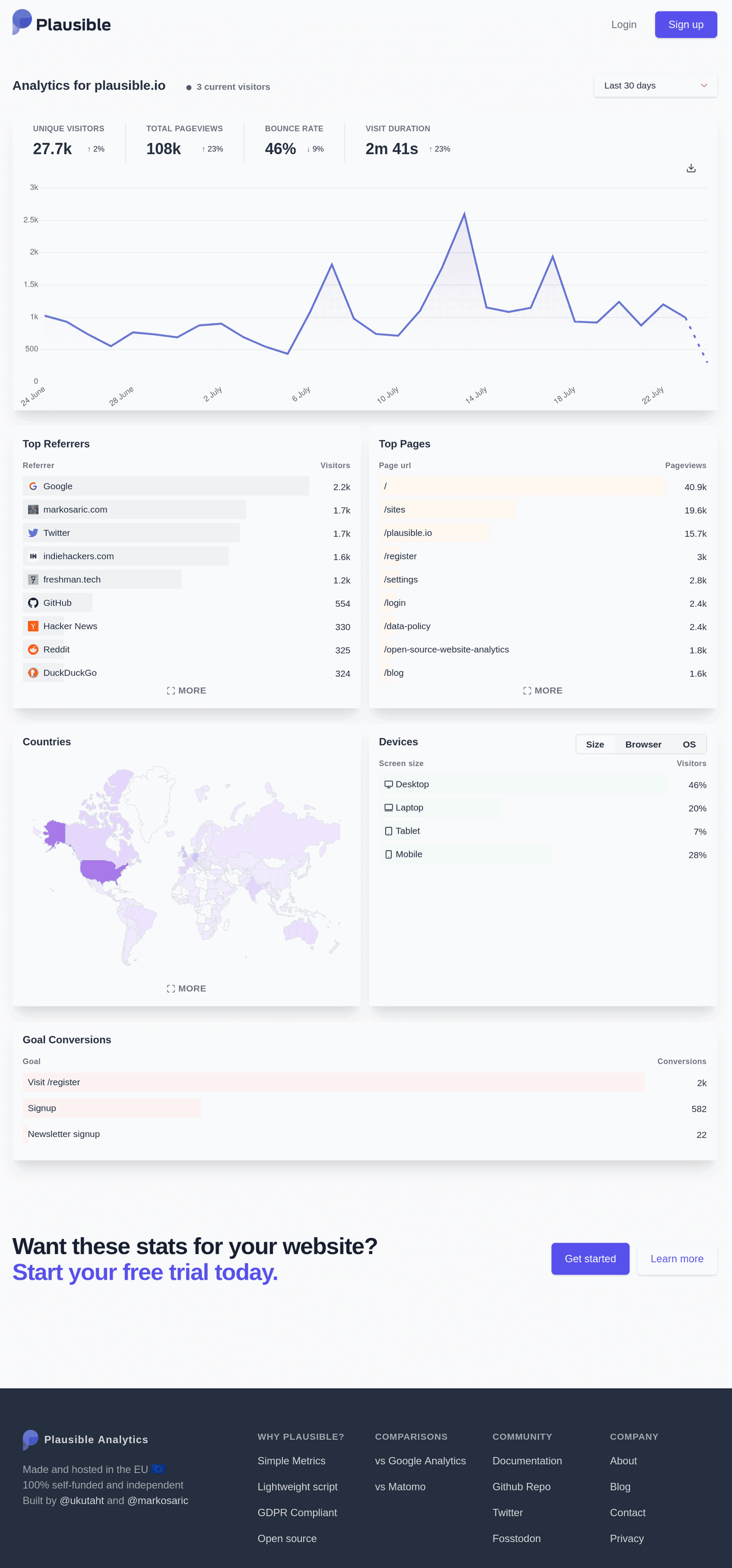Switch Devices to Browser tab
Image resolution: width=732 pixels, height=1568 pixels.
click(643, 744)
